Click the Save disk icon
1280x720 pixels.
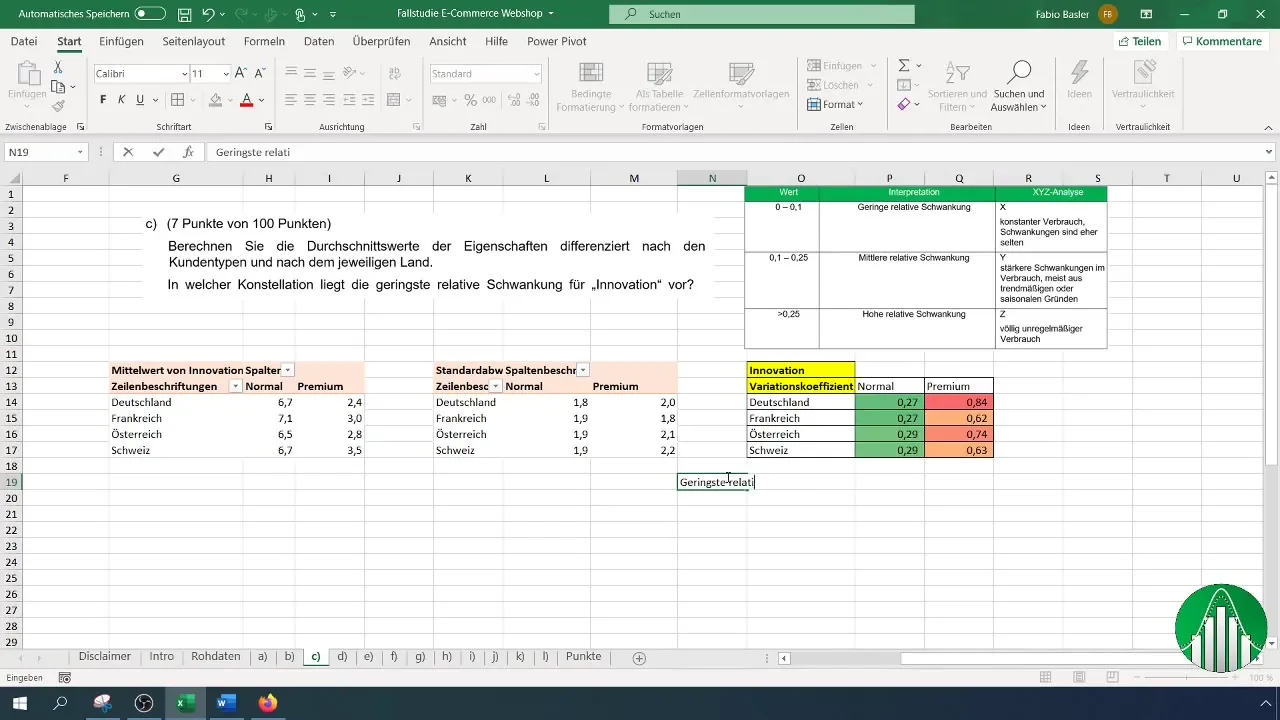coord(185,15)
